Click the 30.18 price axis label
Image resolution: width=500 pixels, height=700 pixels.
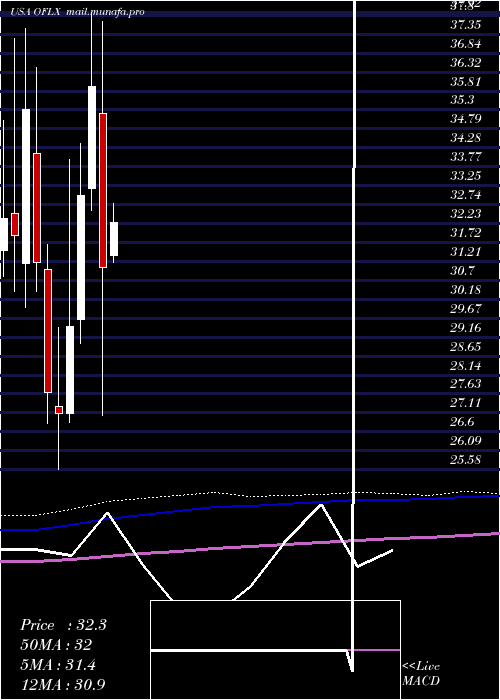465,290
